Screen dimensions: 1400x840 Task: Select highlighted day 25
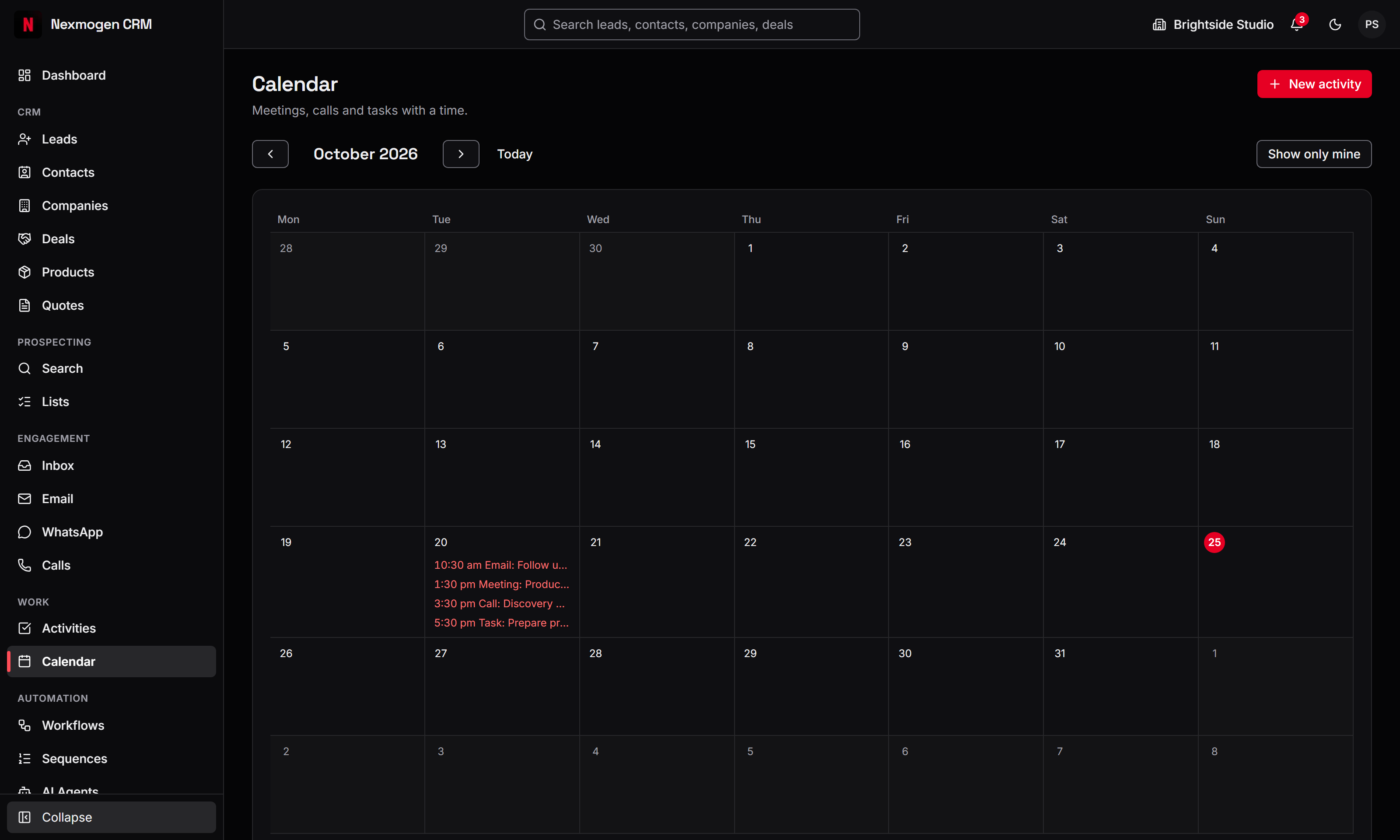[1214, 542]
